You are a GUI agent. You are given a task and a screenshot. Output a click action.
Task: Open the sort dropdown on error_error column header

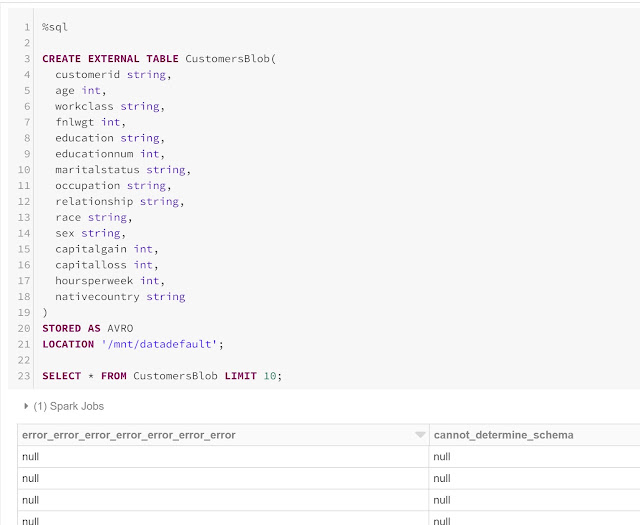point(420,435)
